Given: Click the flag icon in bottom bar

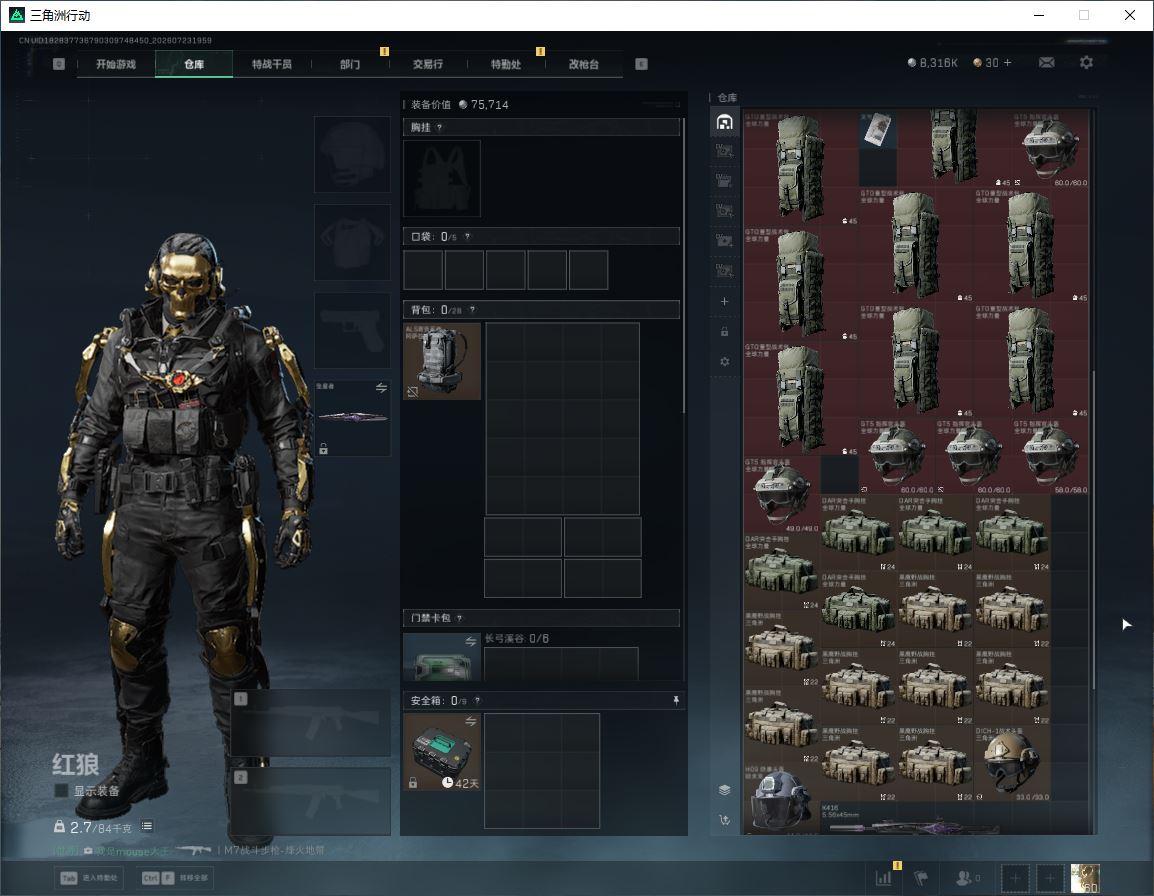Looking at the screenshot, I should click(x=921, y=878).
